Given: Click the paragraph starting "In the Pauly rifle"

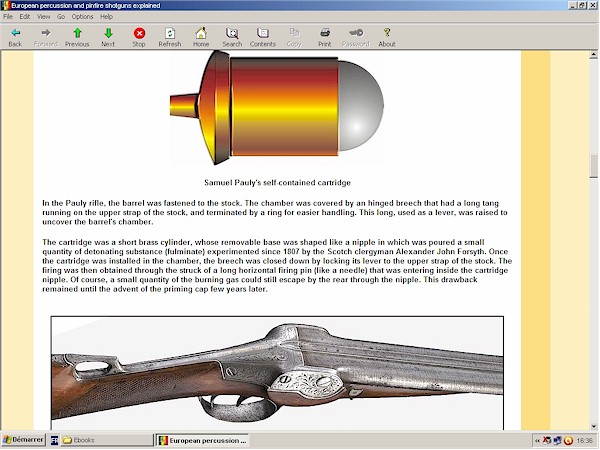Looking at the screenshot, I should click(x=275, y=212).
